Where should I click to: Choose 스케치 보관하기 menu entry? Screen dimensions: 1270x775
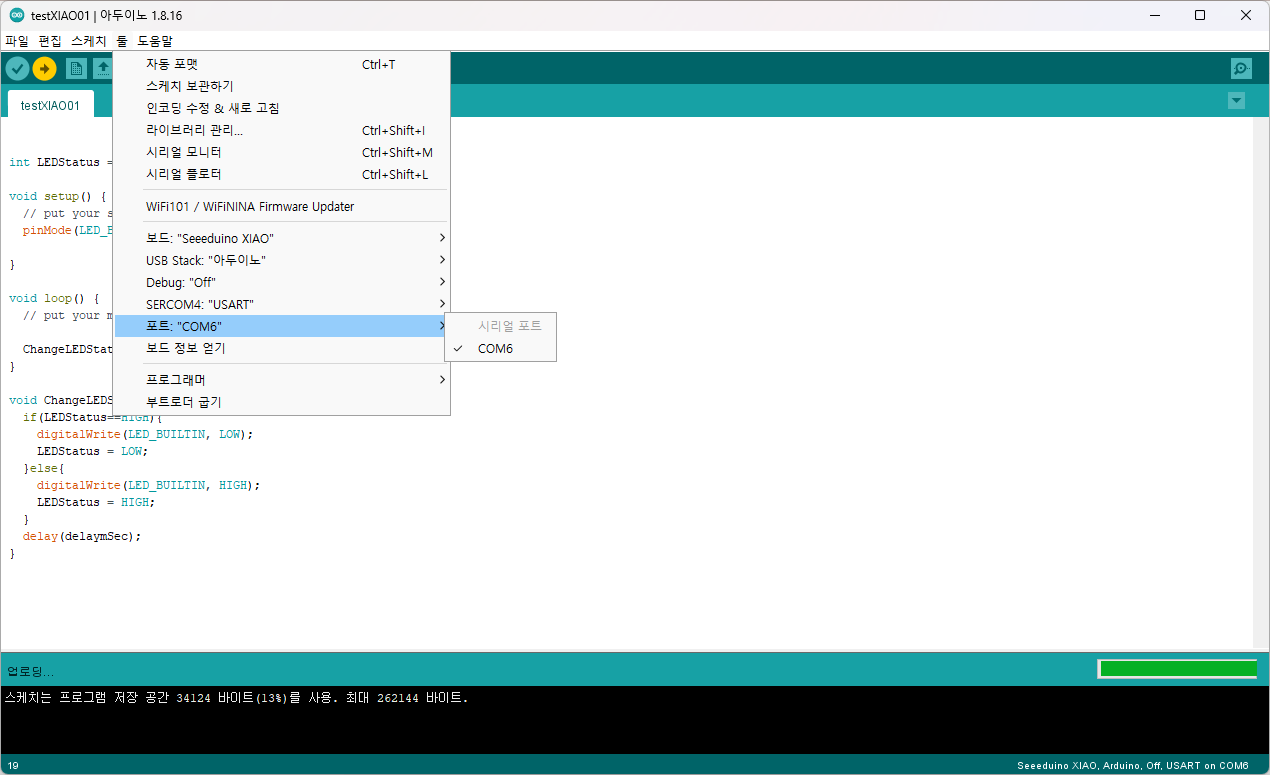[281, 86]
